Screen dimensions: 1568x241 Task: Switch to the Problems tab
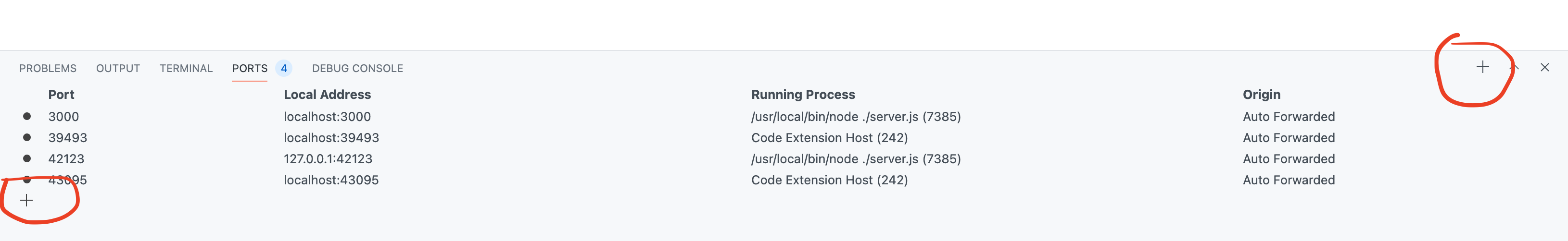48,69
